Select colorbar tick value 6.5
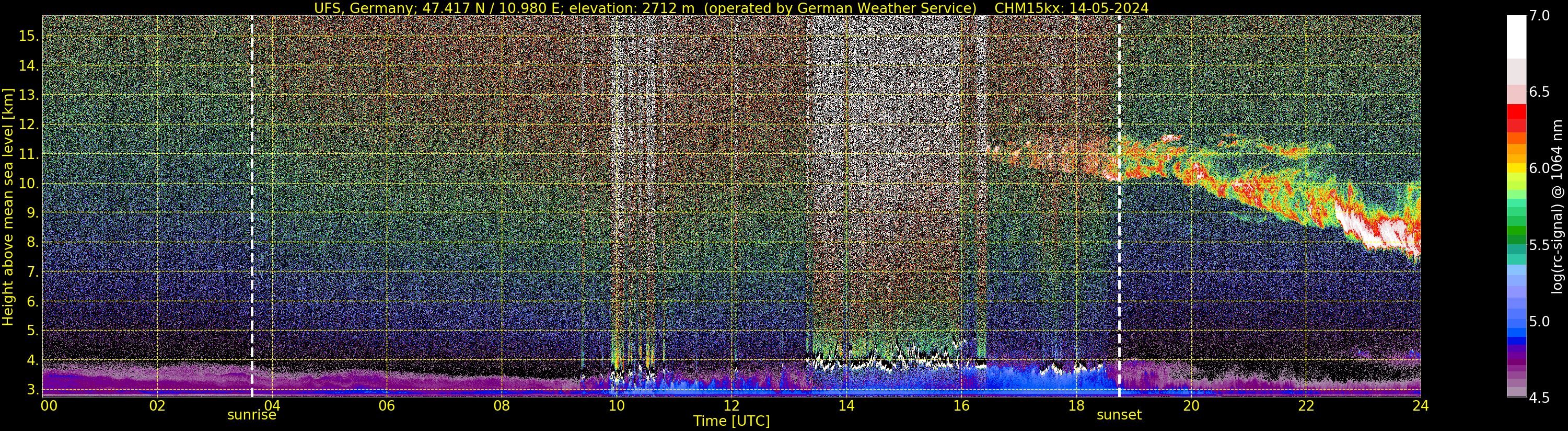 (1540, 92)
